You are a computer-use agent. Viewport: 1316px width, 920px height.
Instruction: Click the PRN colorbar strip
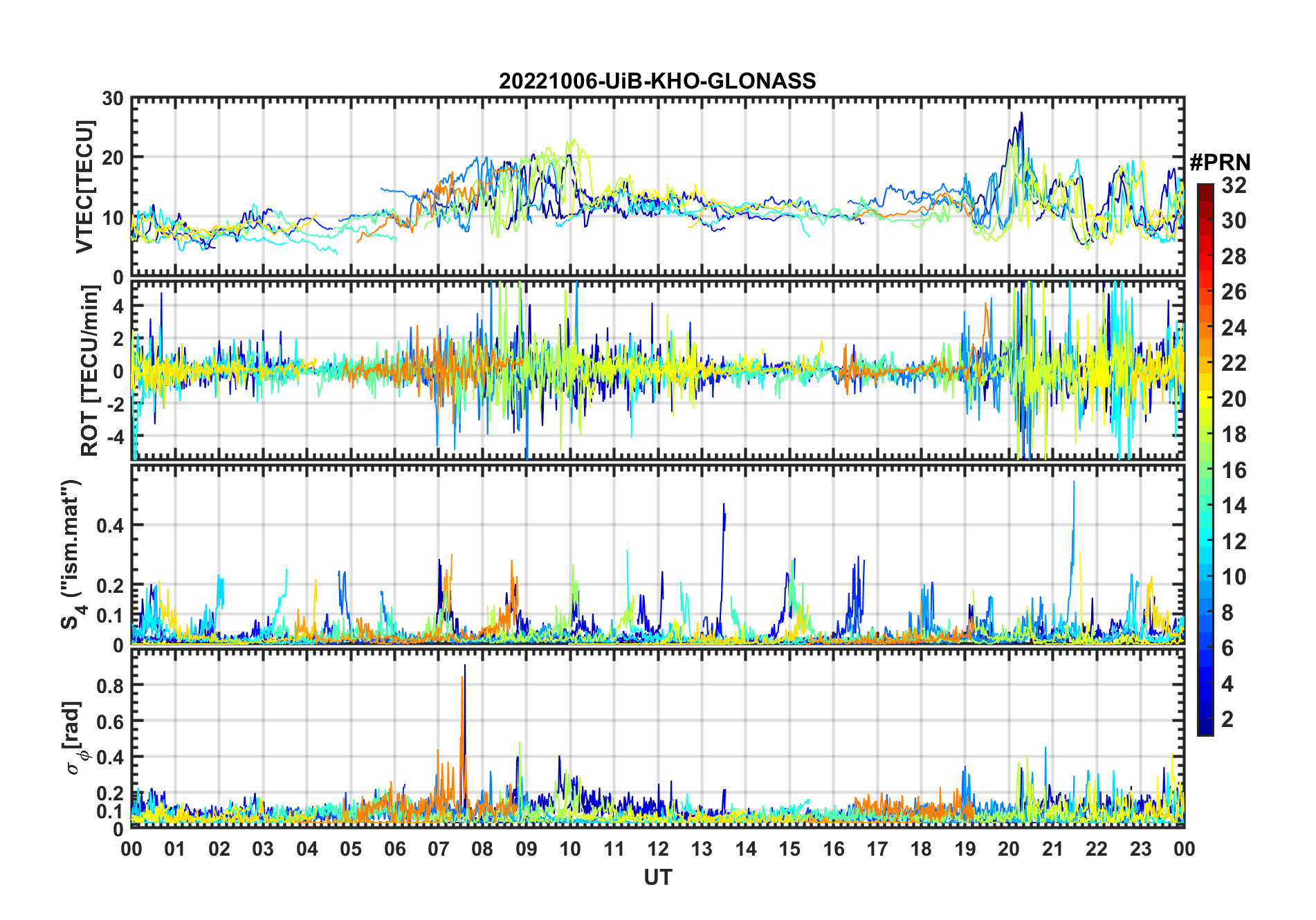[x=1205, y=459]
